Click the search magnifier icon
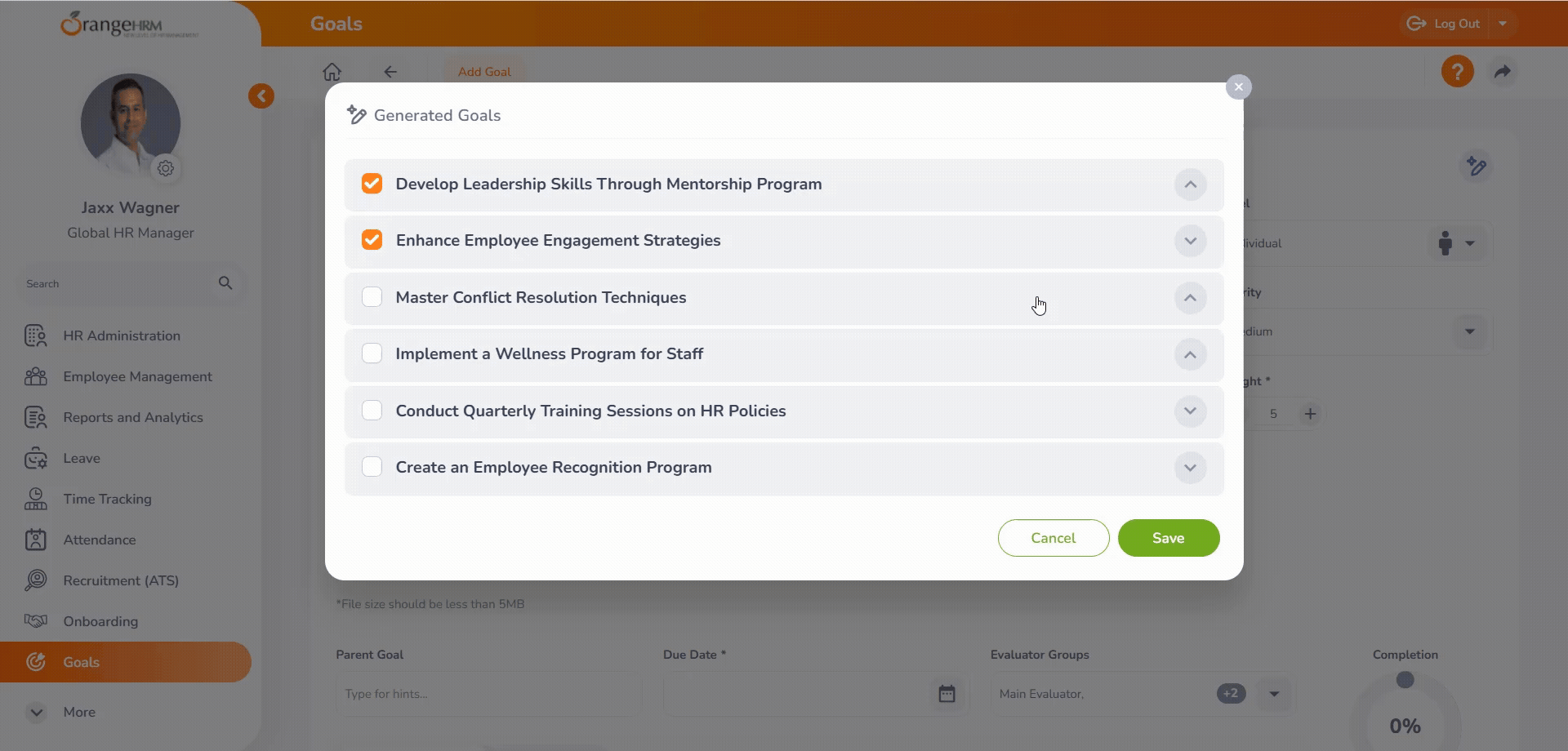This screenshot has height=751, width=1568. tap(225, 283)
